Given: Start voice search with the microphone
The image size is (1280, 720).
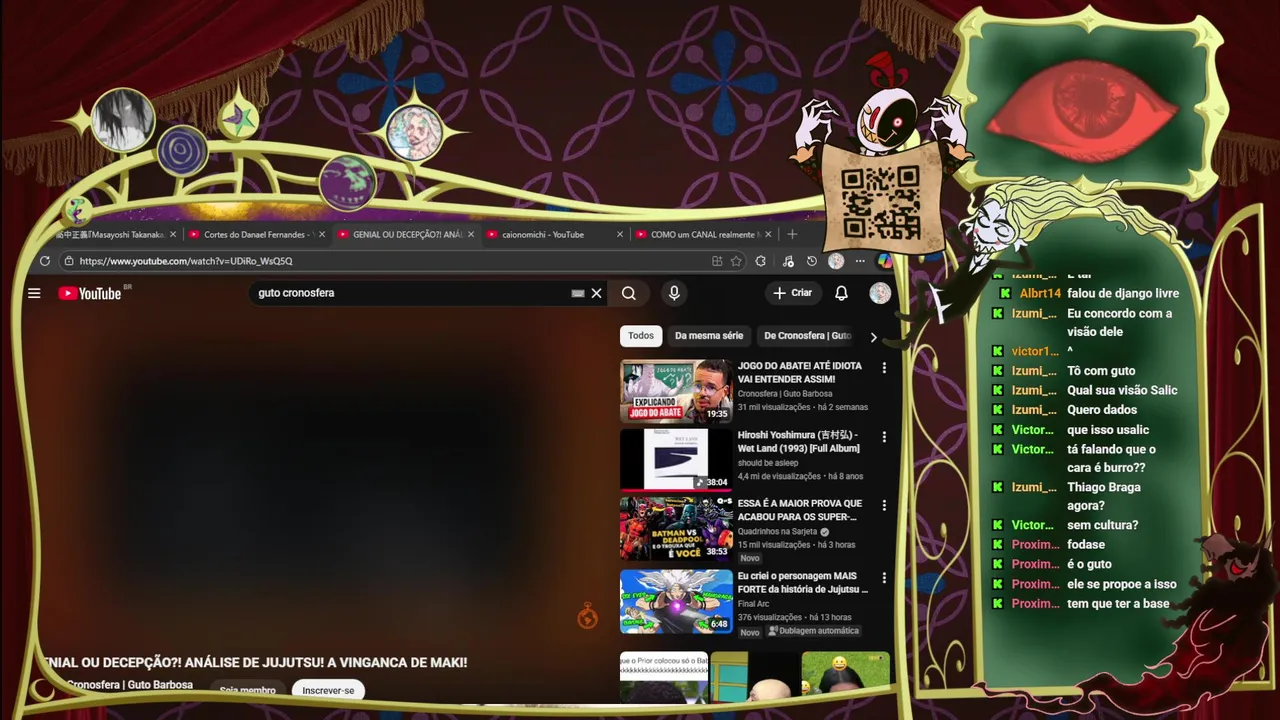Looking at the screenshot, I should (674, 293).
